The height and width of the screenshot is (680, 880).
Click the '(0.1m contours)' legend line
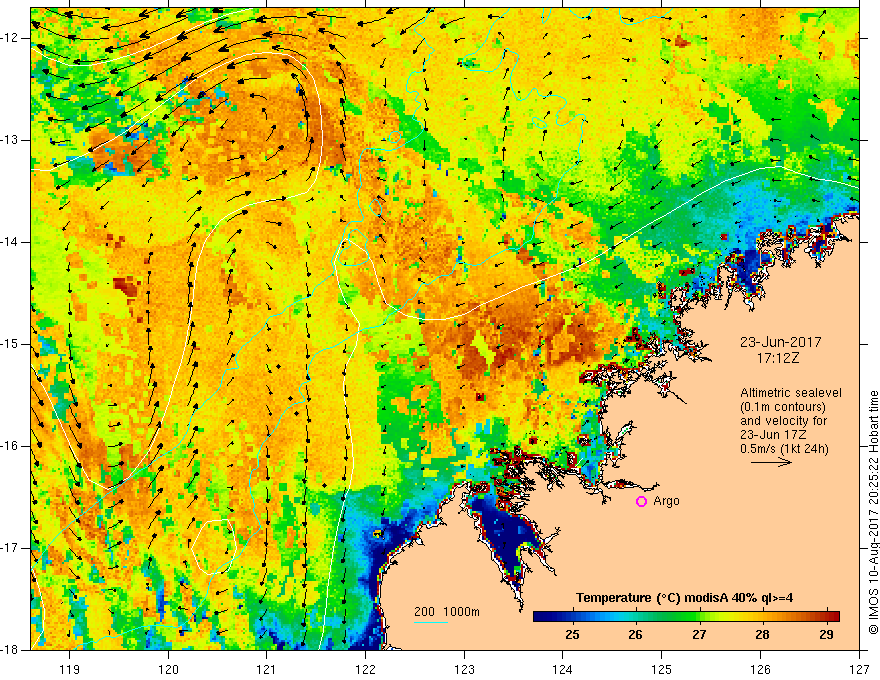click(783, 407)
